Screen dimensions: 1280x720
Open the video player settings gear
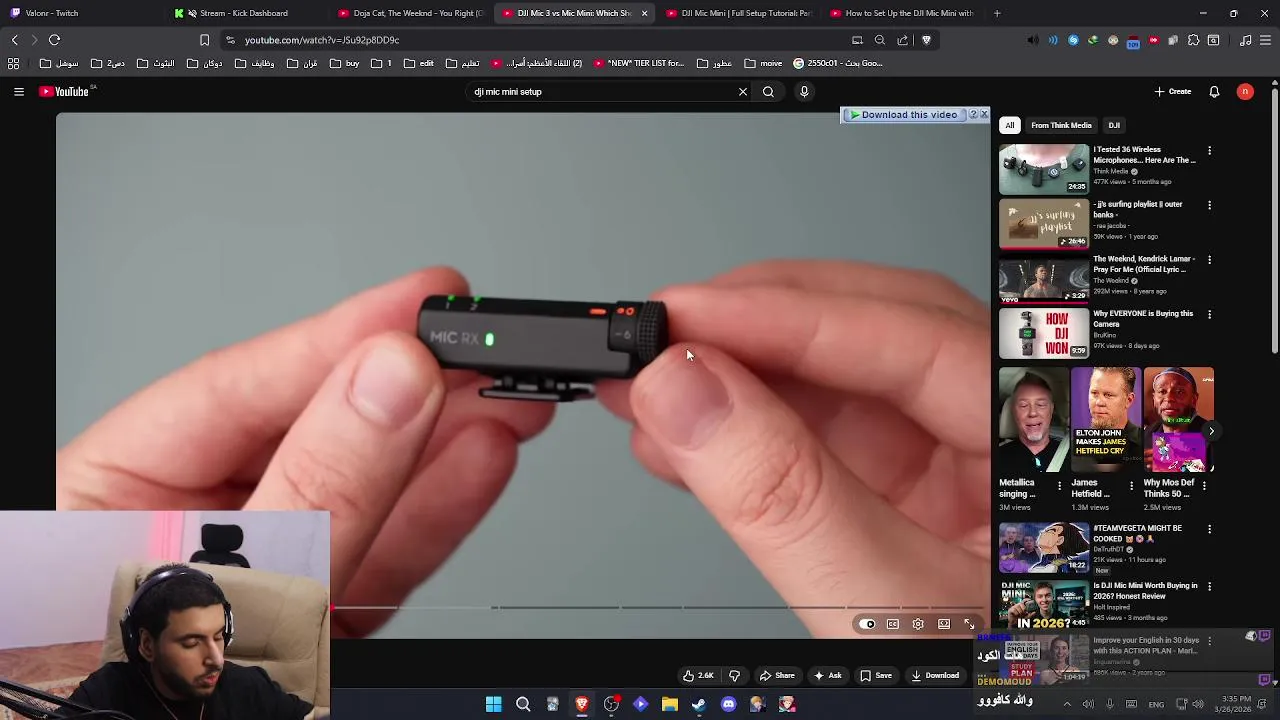click(x=918, y=624)
